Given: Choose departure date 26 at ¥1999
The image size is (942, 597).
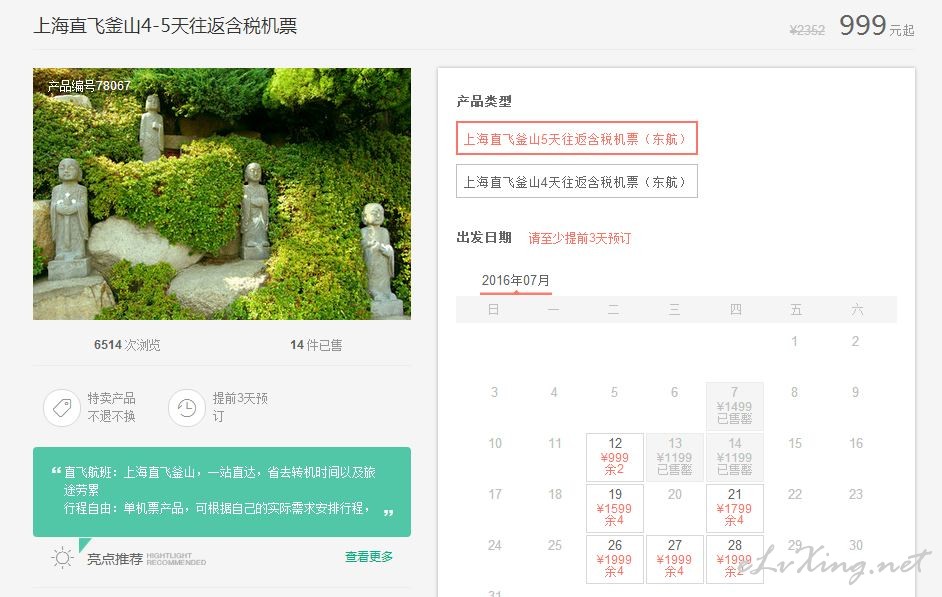Looking at the screenshot, I should 615,559.
